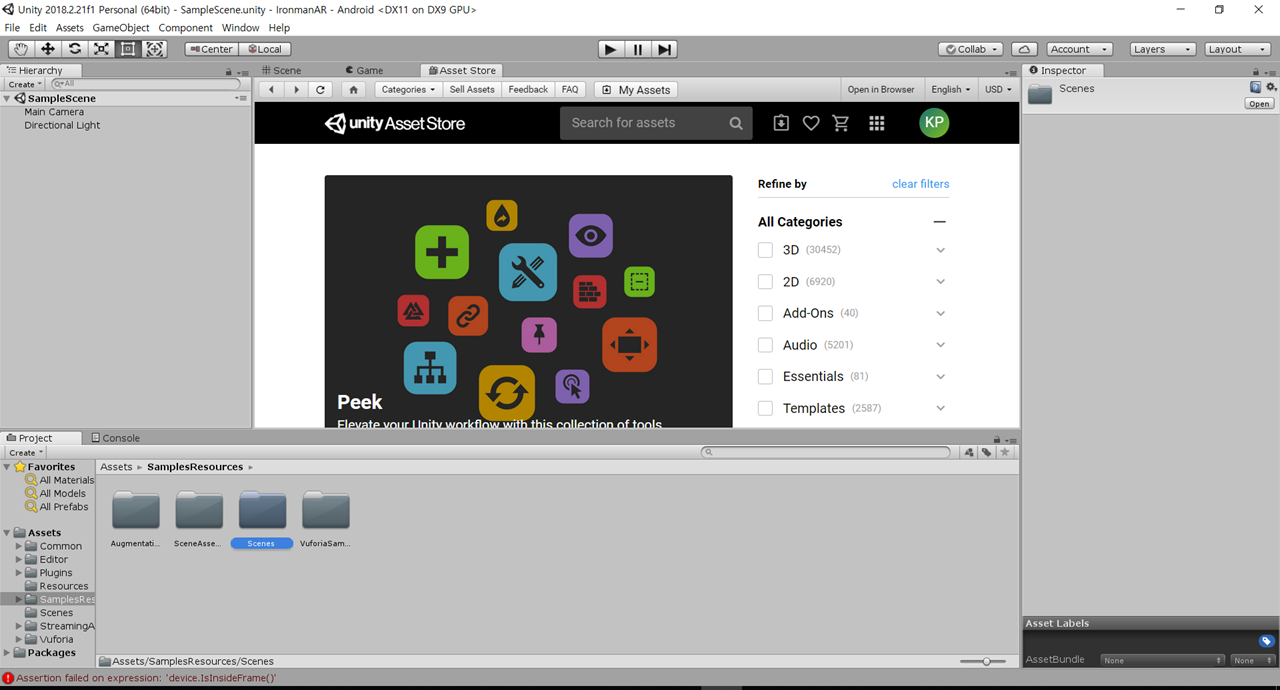
Task: Select the combined Transform tool
Action: tap(155, 49)
